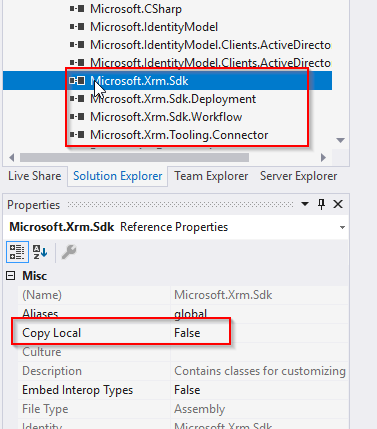Click the Microsoft.Xrm.Sdk reference icon
Image resolution: width=377 pixels, height=429 pixels.
coord(77,81)
